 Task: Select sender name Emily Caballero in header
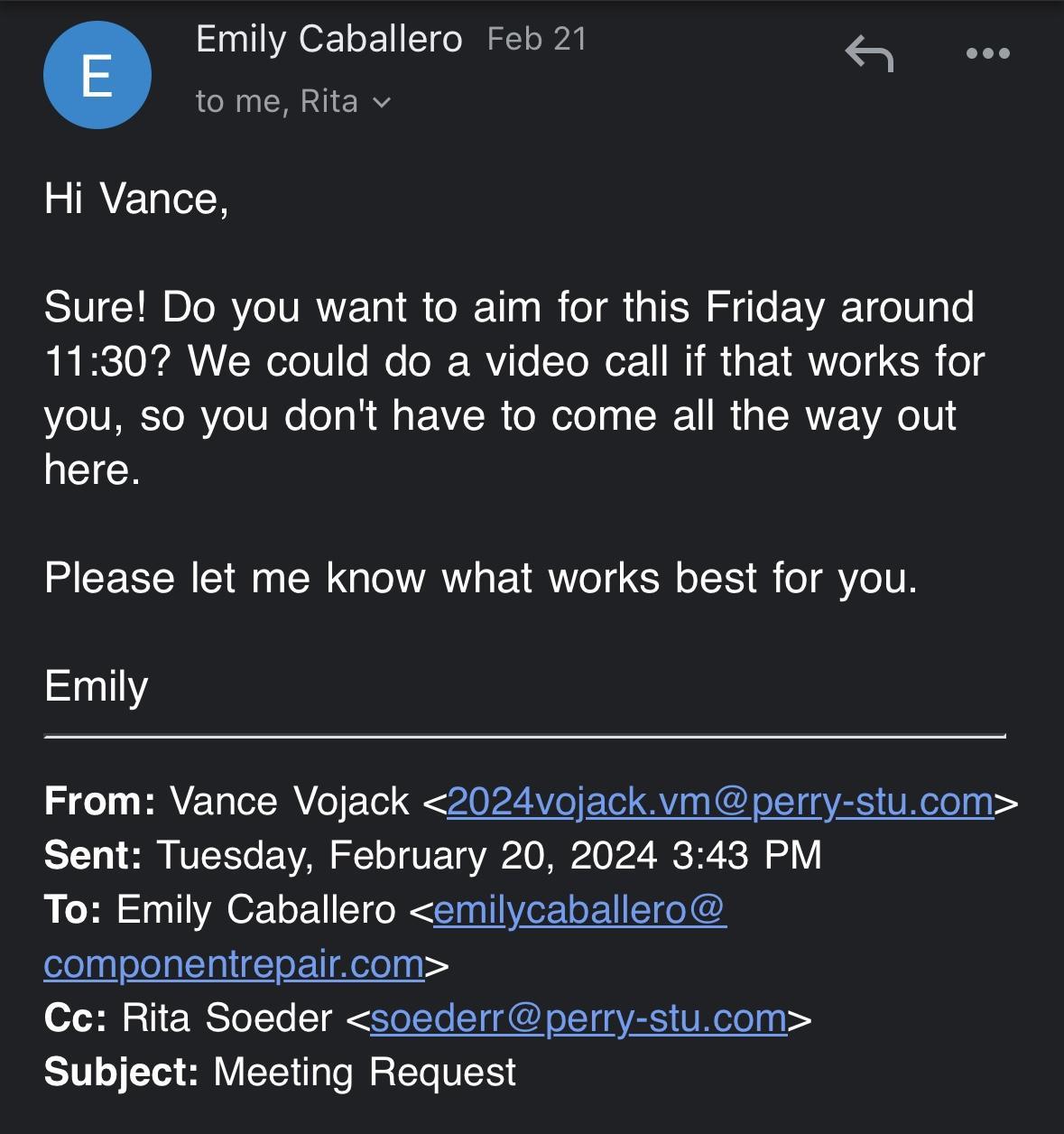(328, 40)
